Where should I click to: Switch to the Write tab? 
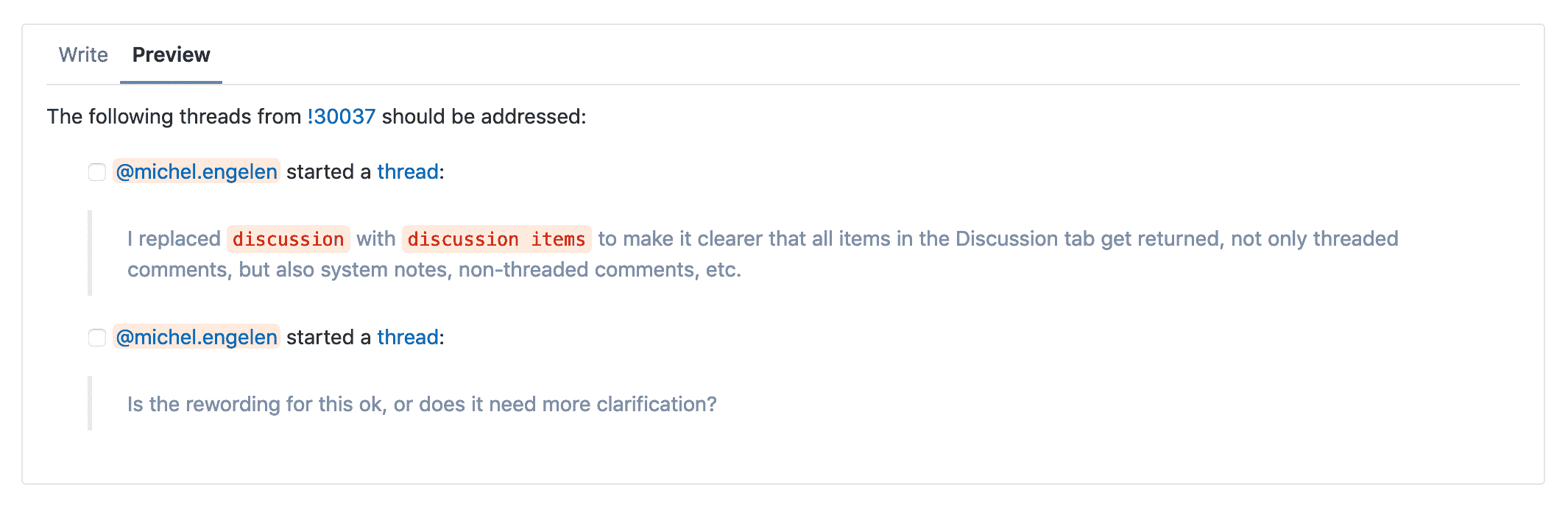tap(82, 54)
